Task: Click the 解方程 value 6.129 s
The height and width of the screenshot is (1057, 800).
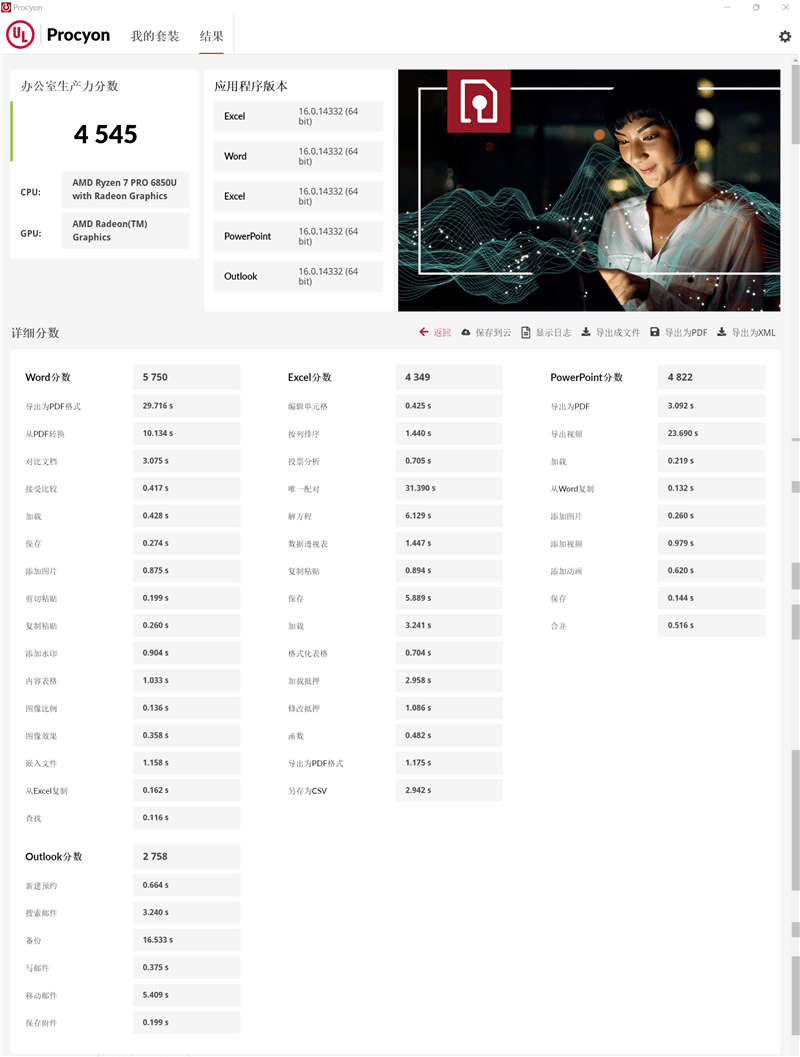Action: coord(449,516)
